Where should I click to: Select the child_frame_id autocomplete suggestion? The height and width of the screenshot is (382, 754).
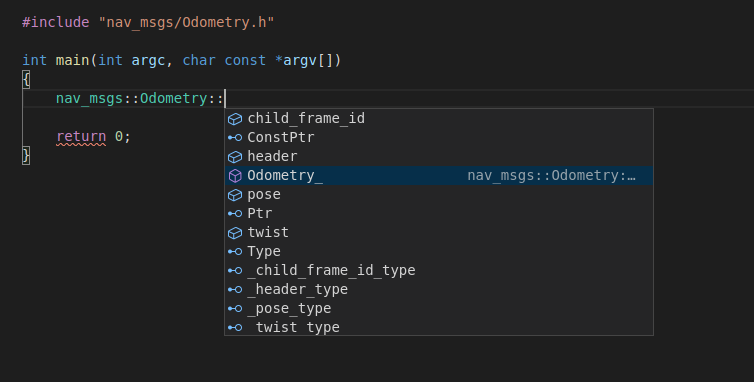pyautogui.click(x=439, y=118)
